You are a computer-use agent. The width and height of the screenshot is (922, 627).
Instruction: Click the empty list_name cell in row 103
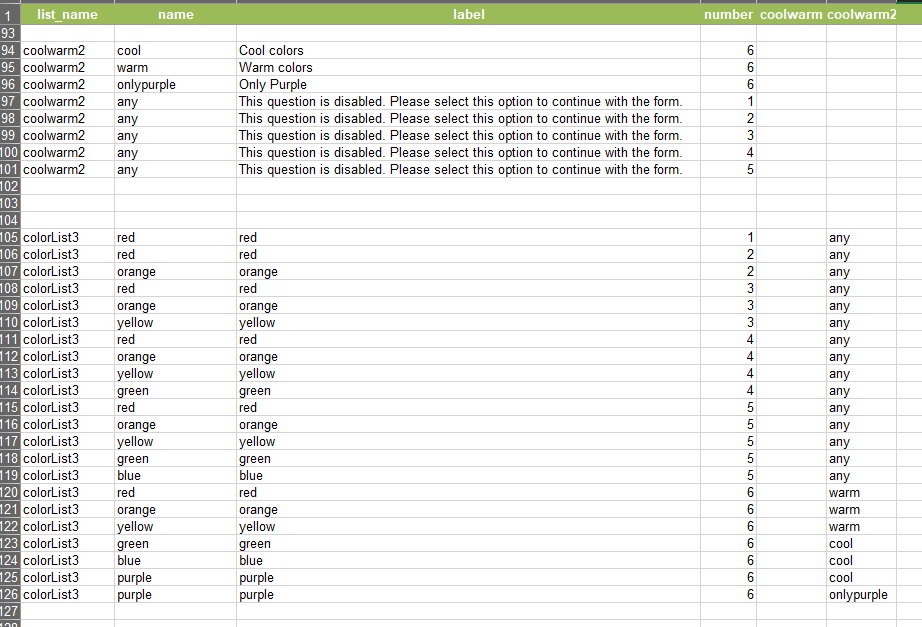pos(68,204)
